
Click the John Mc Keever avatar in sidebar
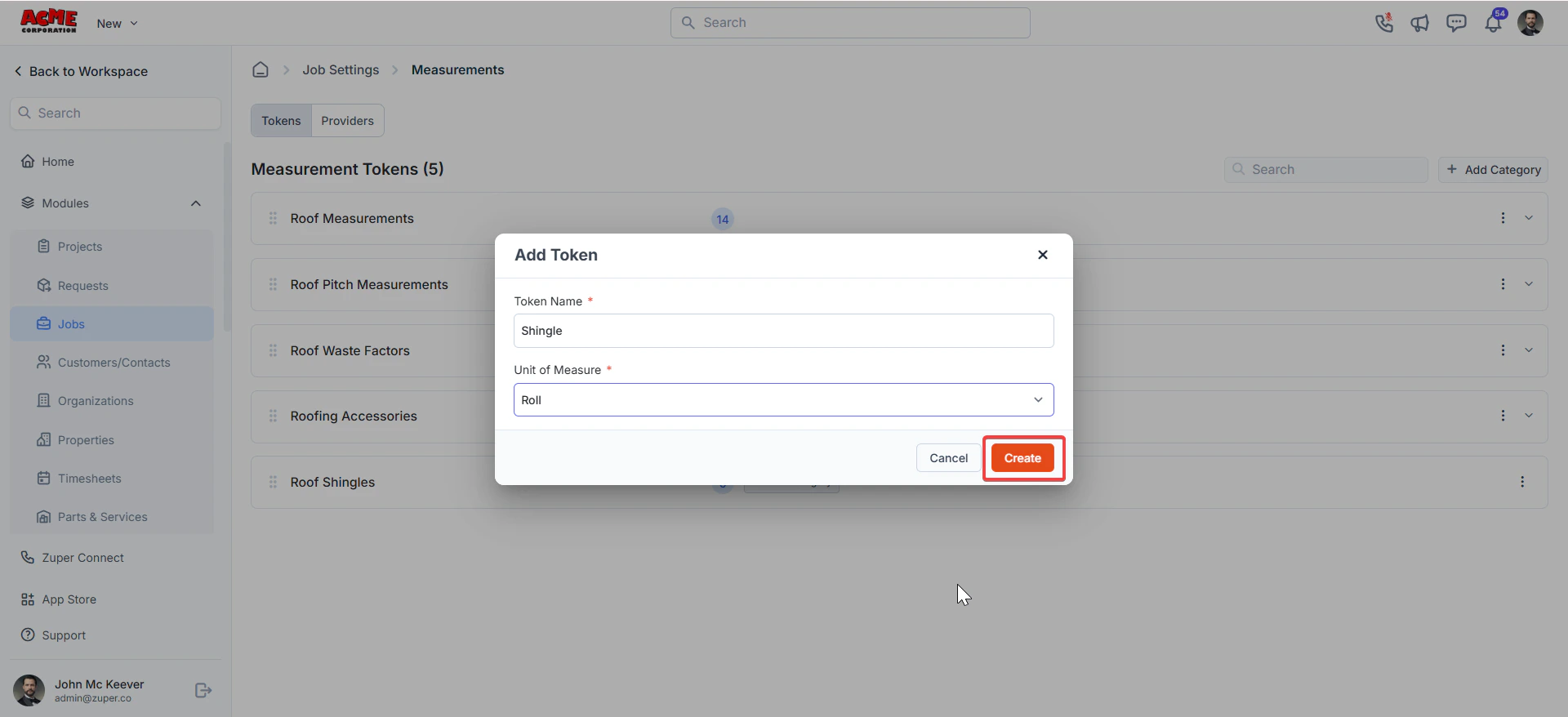click(x=29, y=691)
